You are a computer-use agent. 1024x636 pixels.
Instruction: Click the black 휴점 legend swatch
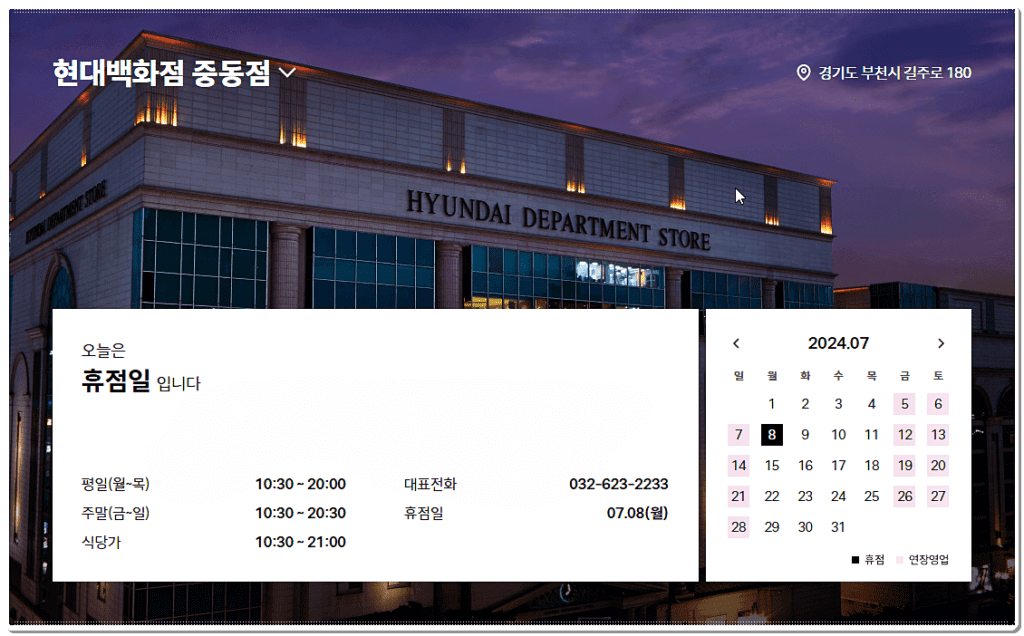856,560
